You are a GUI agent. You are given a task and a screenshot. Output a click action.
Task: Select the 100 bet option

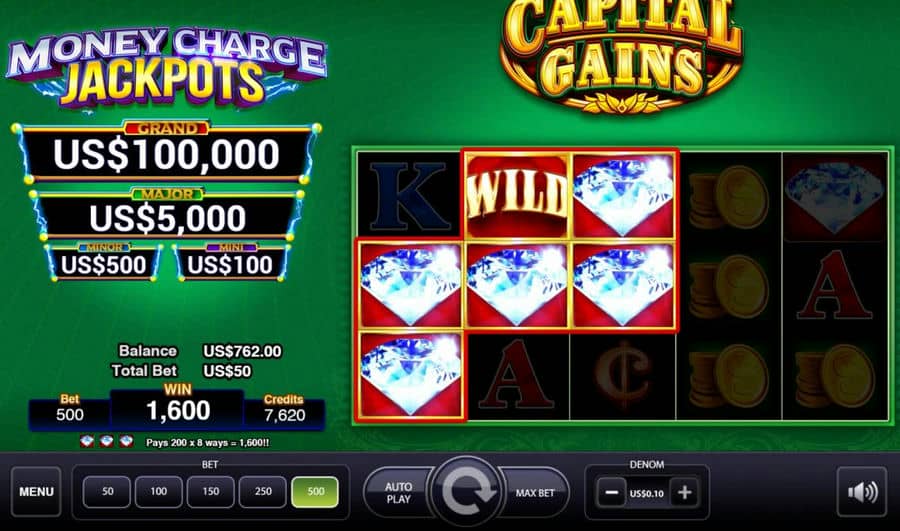159,491
